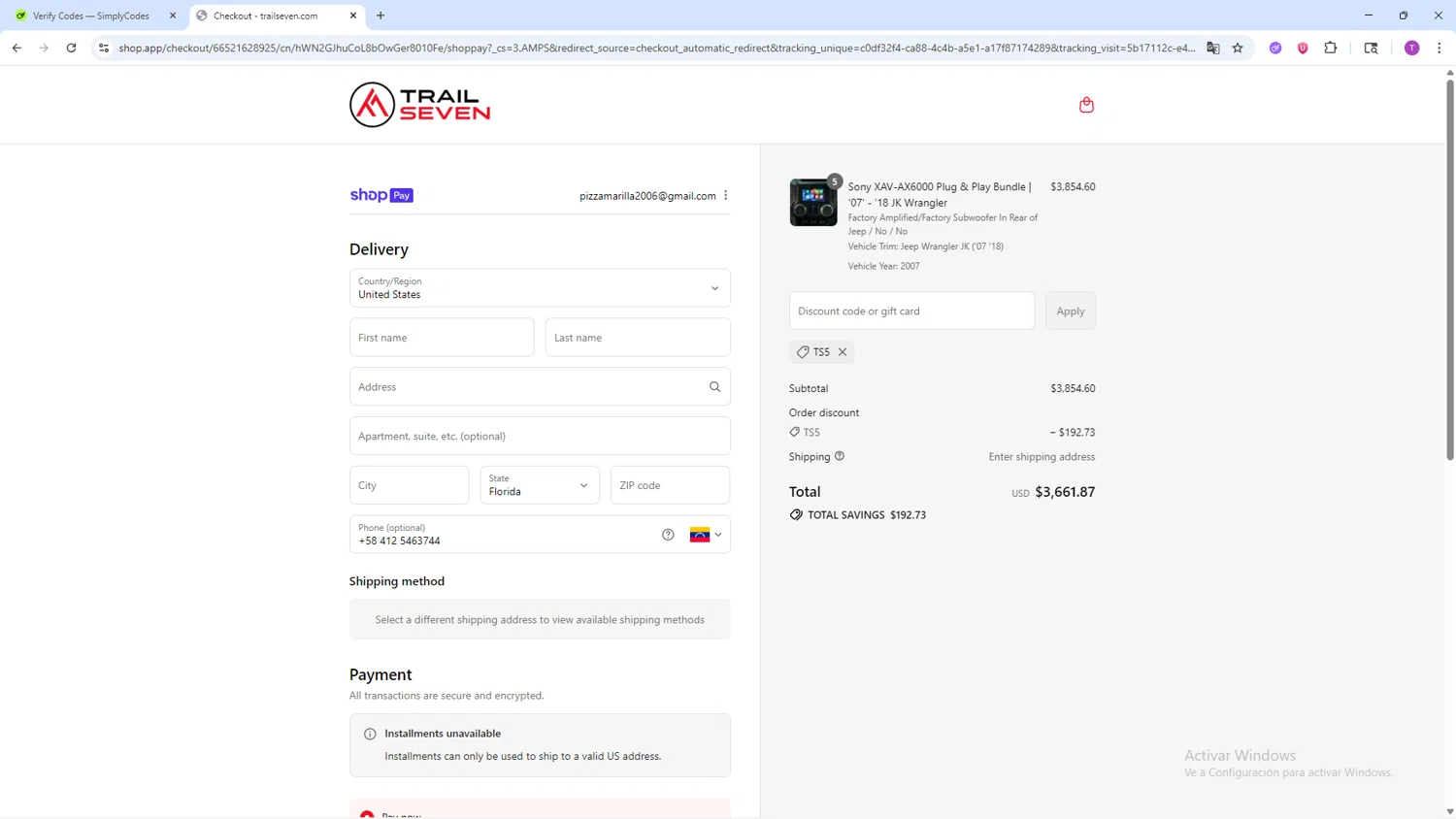Viewport: 1456px width, 819px height.
Task: Open shipping info help icon
Action: click(840, 456)
